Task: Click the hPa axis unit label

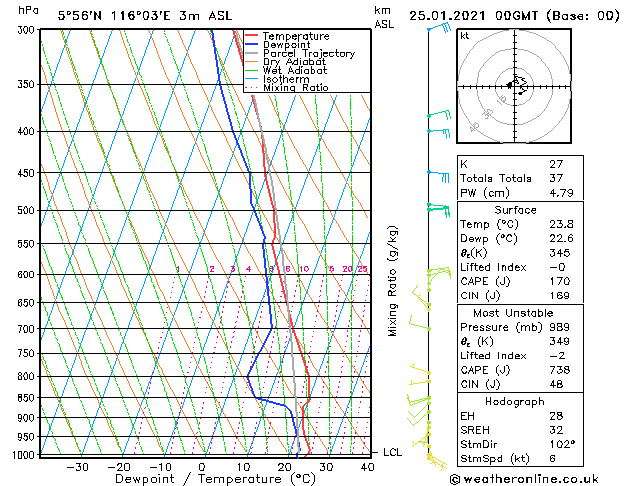Action: [x=28, y=10]
